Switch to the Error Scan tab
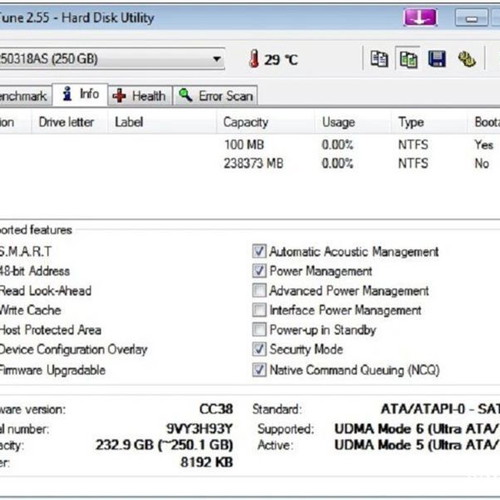Image resolution: width=500 pixels, height=500 pixels. tap(215, 96)
